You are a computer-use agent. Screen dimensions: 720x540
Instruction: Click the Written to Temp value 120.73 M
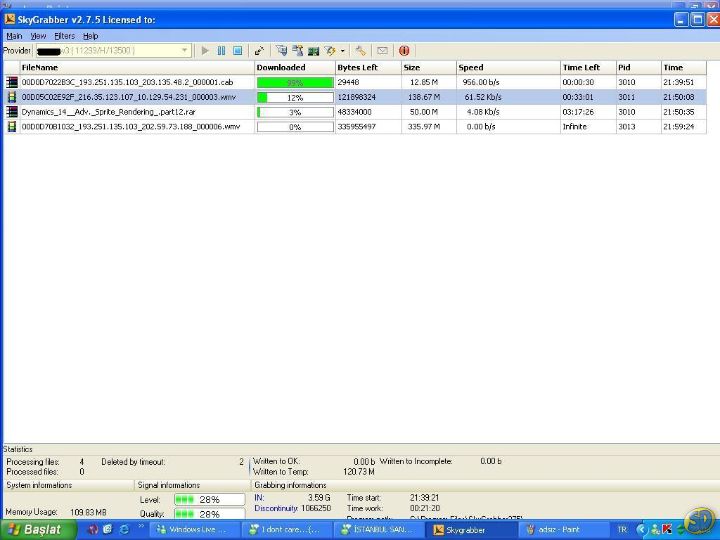(x=358, y=472)
